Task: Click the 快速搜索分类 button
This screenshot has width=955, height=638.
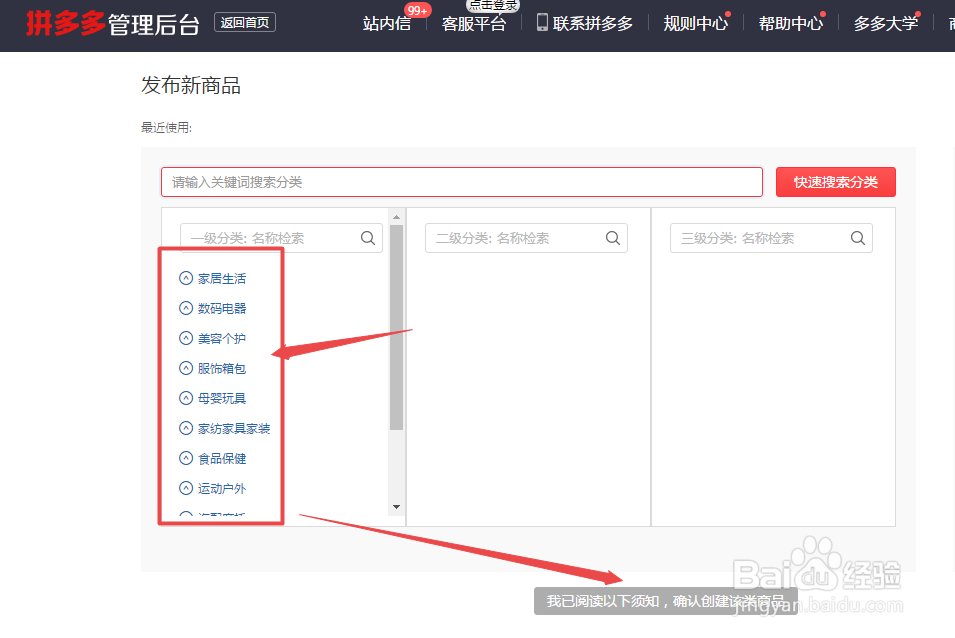Action: point(836,182)
